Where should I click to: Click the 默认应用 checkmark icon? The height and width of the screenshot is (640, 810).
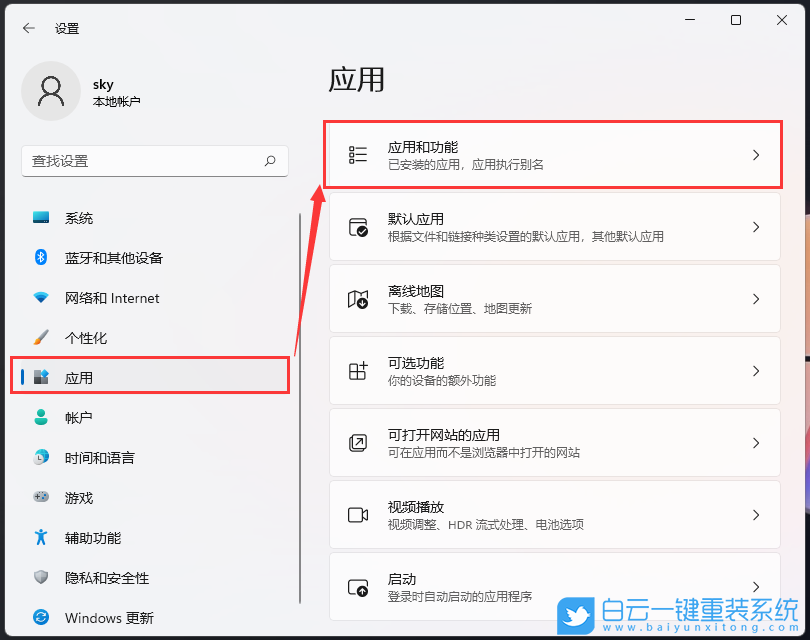click(x=357, y=226)
